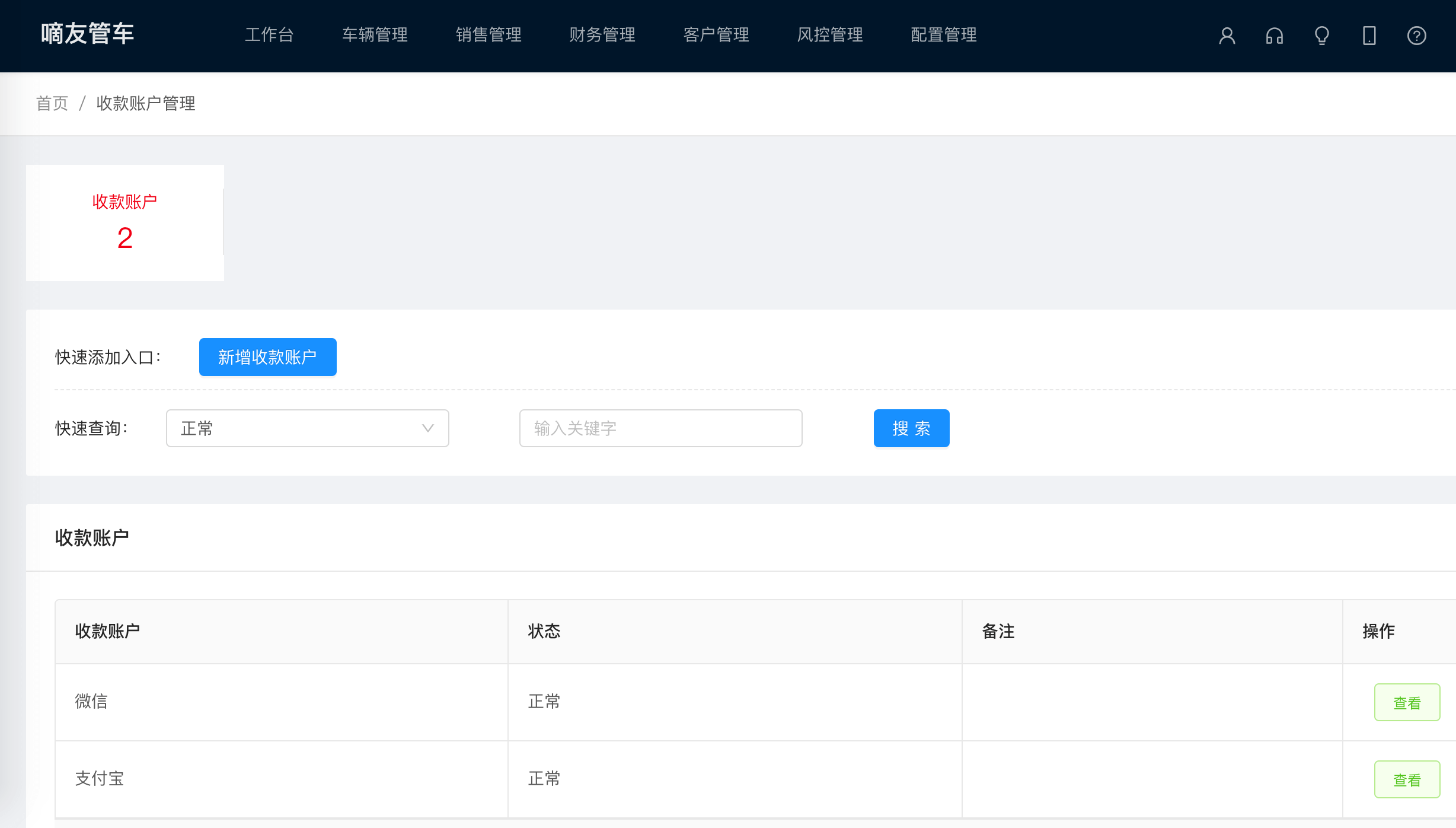Click the 新增收款账户 button
Screen dimensions: 1456x828
(x=268, y=357)
